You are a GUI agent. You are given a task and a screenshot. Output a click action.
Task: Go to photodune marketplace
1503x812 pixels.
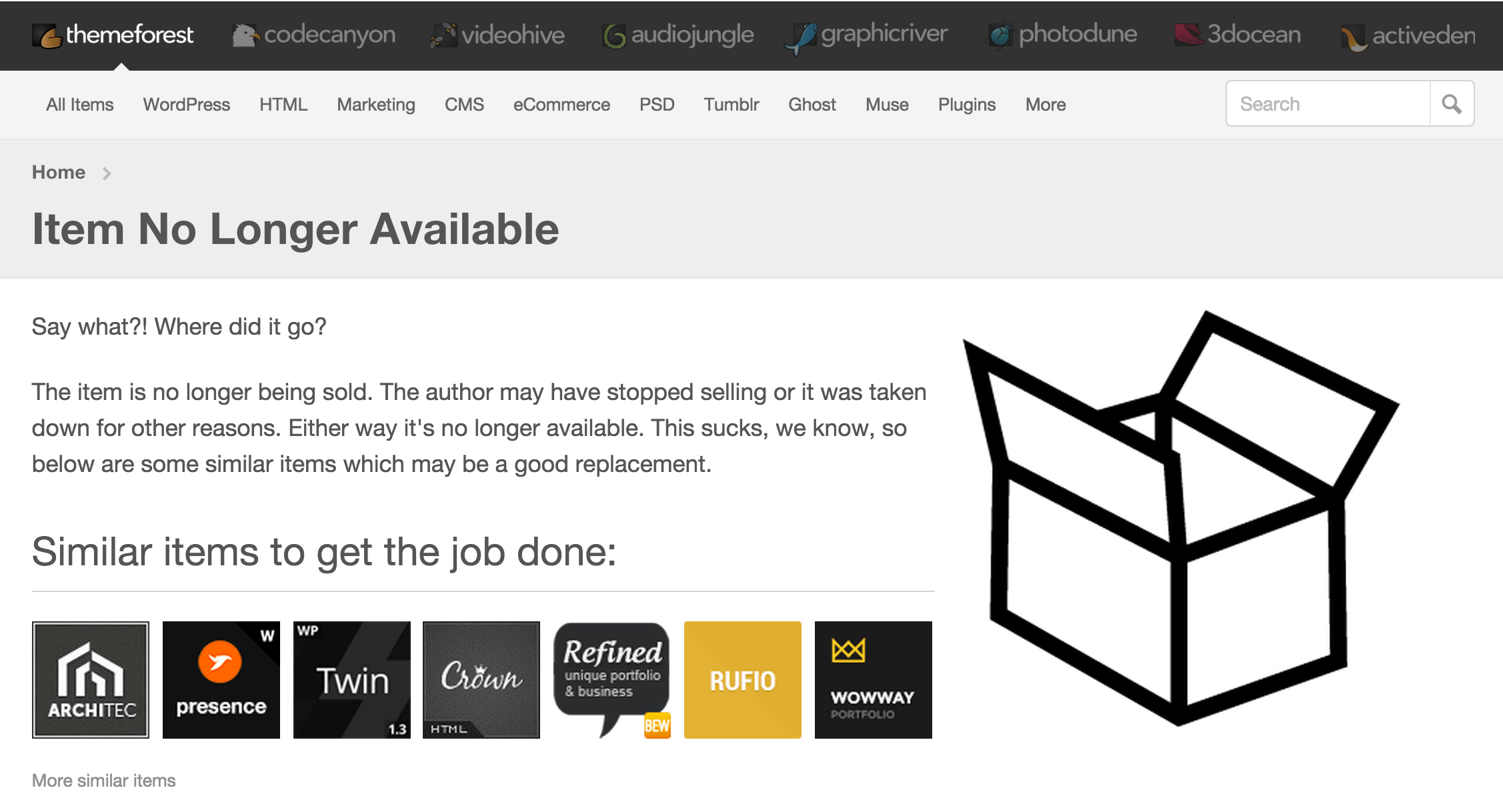pos(1062,35)
